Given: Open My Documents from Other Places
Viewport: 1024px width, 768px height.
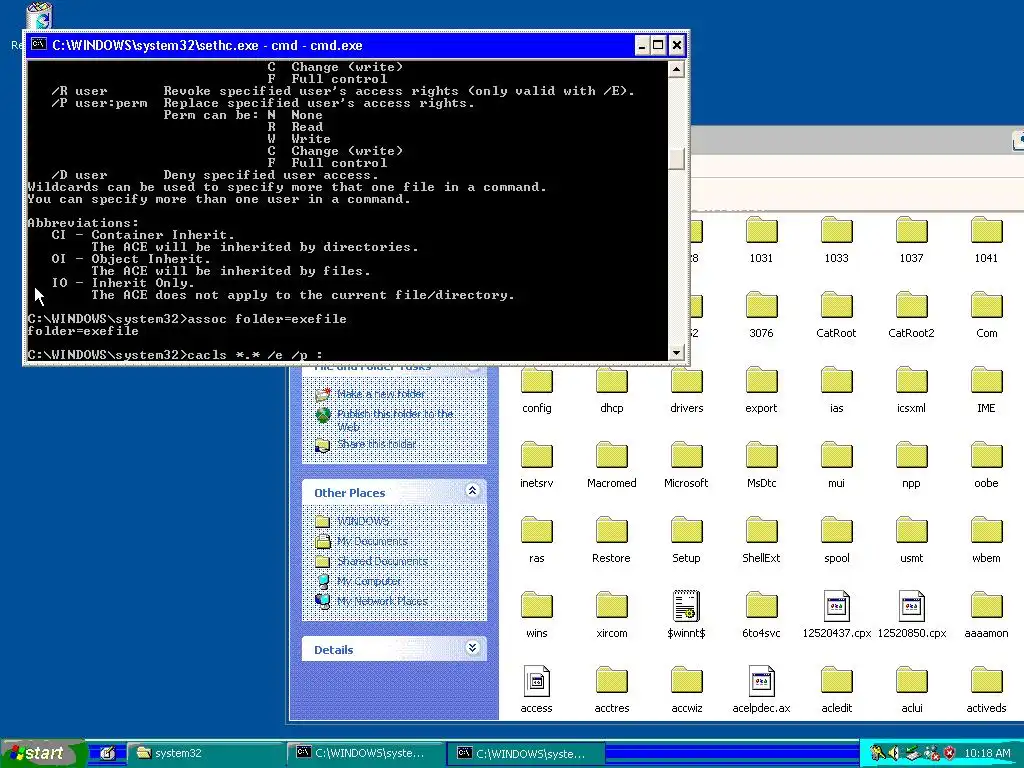Looking at the screenshot, I should click(x=372, y=541).
